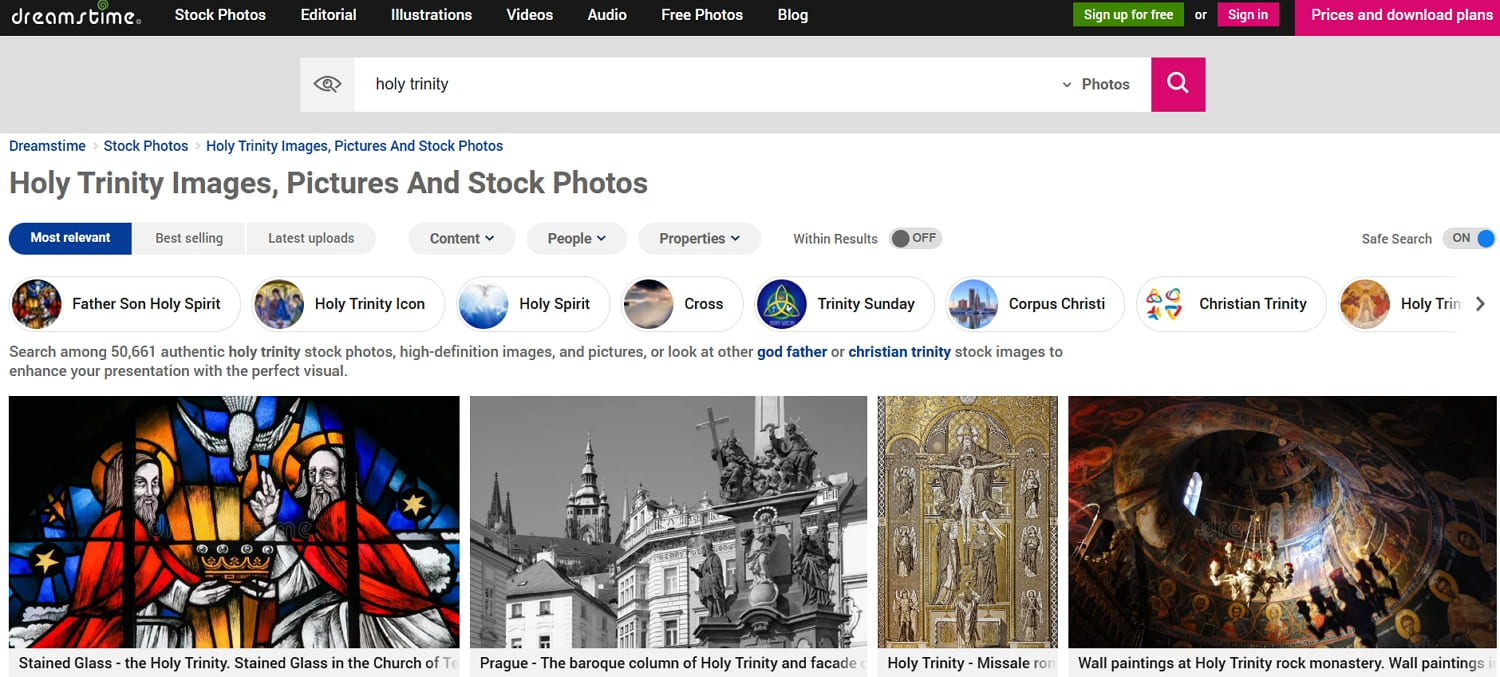Open the Prague baroque column photo
Screen dimensions: 1500x677
tap(668, 522)
